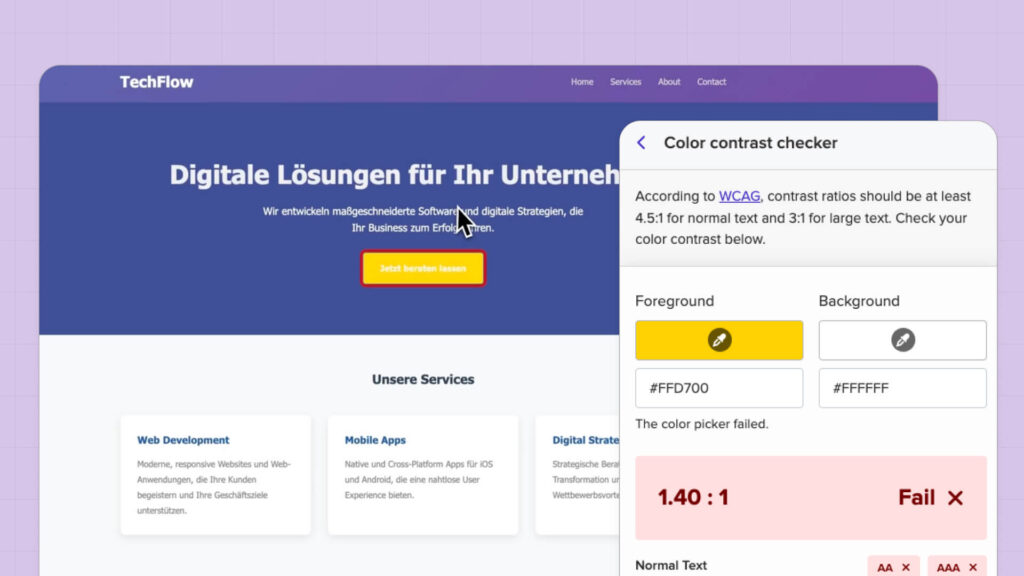
Task: Click the foreground hex field #FFD700
Action: tap(719, 388)
